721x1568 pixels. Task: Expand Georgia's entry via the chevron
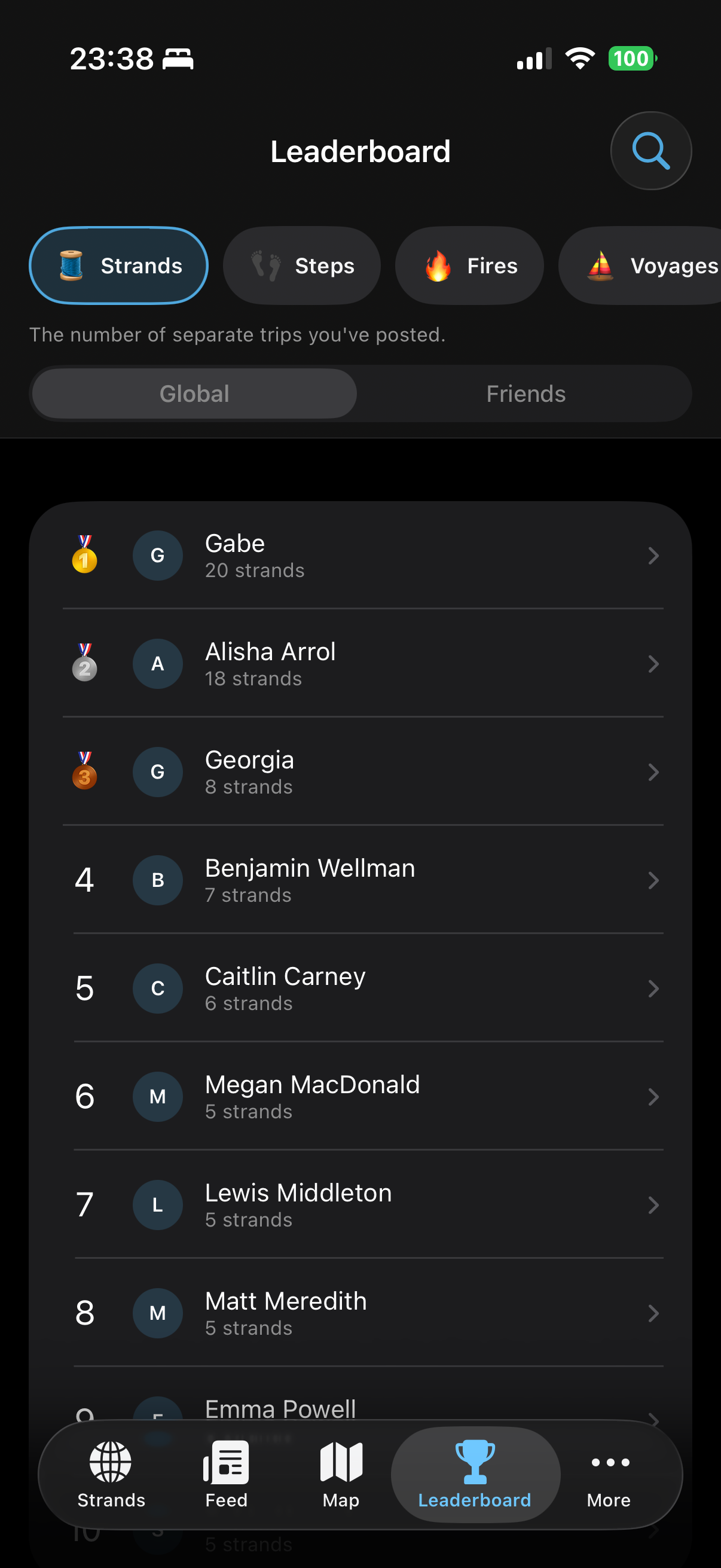click(653, 772)
